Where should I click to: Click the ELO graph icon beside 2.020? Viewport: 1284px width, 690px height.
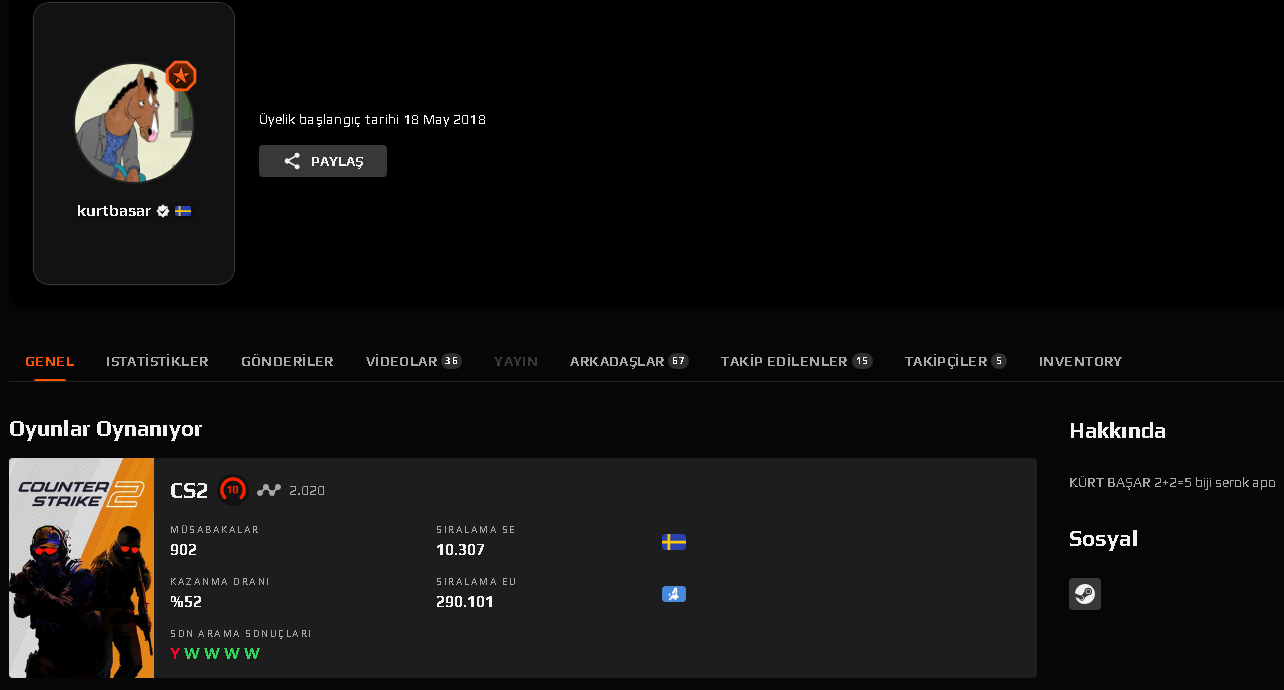[x=269, y=490]
